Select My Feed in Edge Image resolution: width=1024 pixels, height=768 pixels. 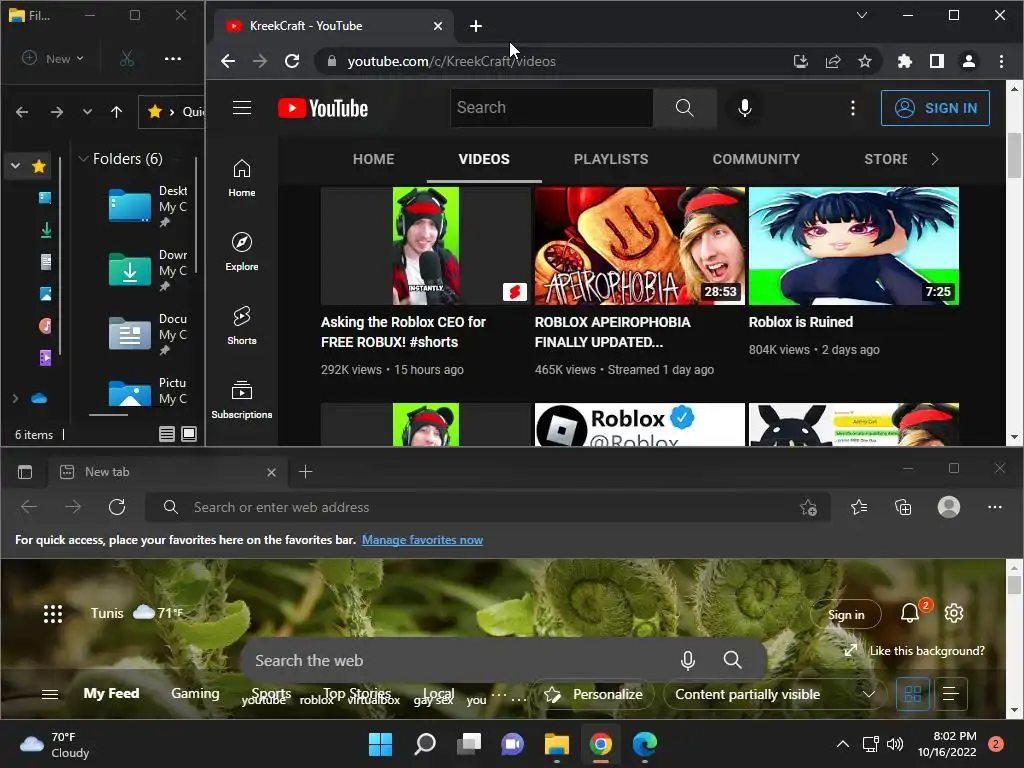click(x=111, y=694)
